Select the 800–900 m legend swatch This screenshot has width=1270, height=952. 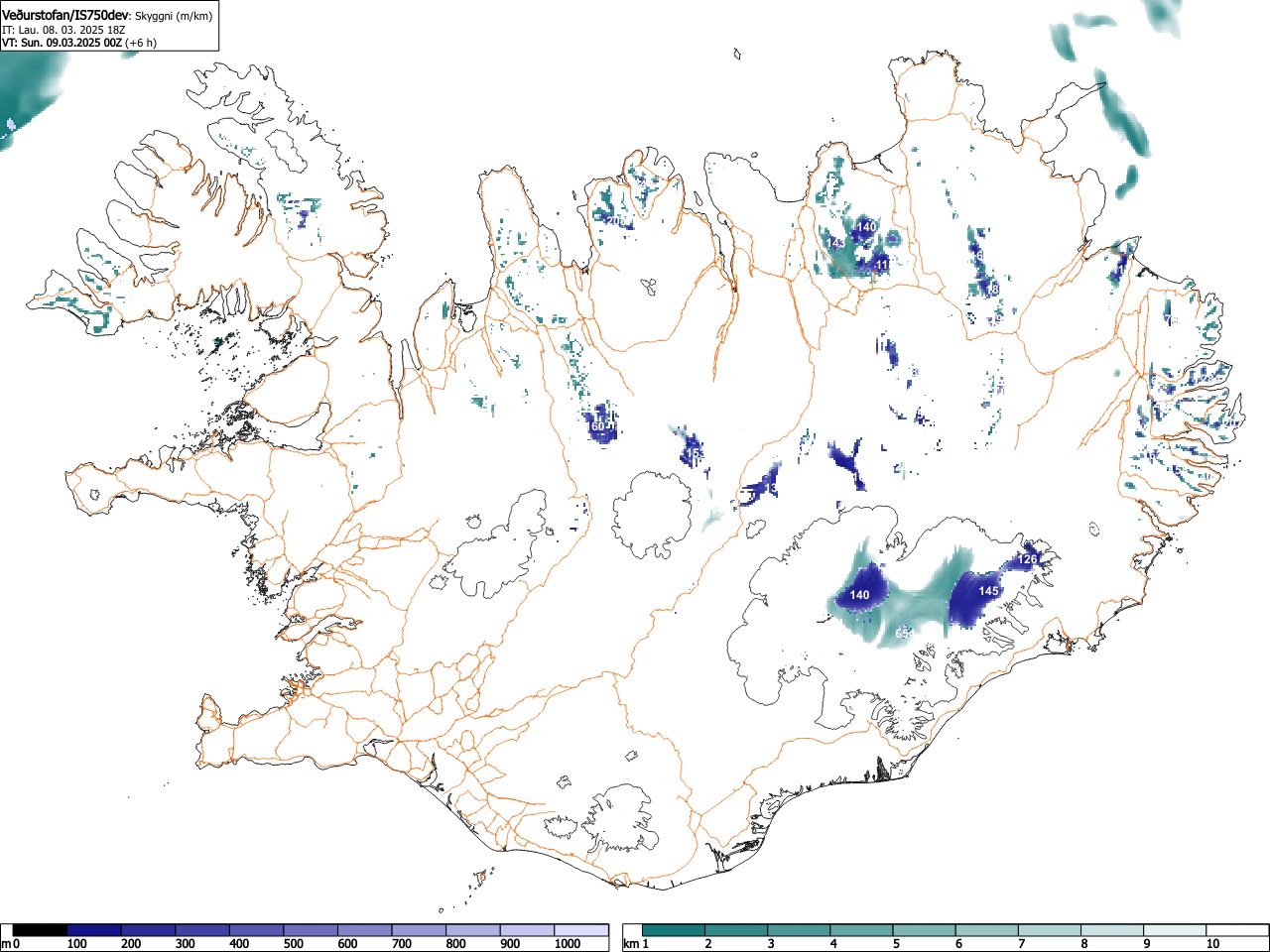[x=473, y=930]
